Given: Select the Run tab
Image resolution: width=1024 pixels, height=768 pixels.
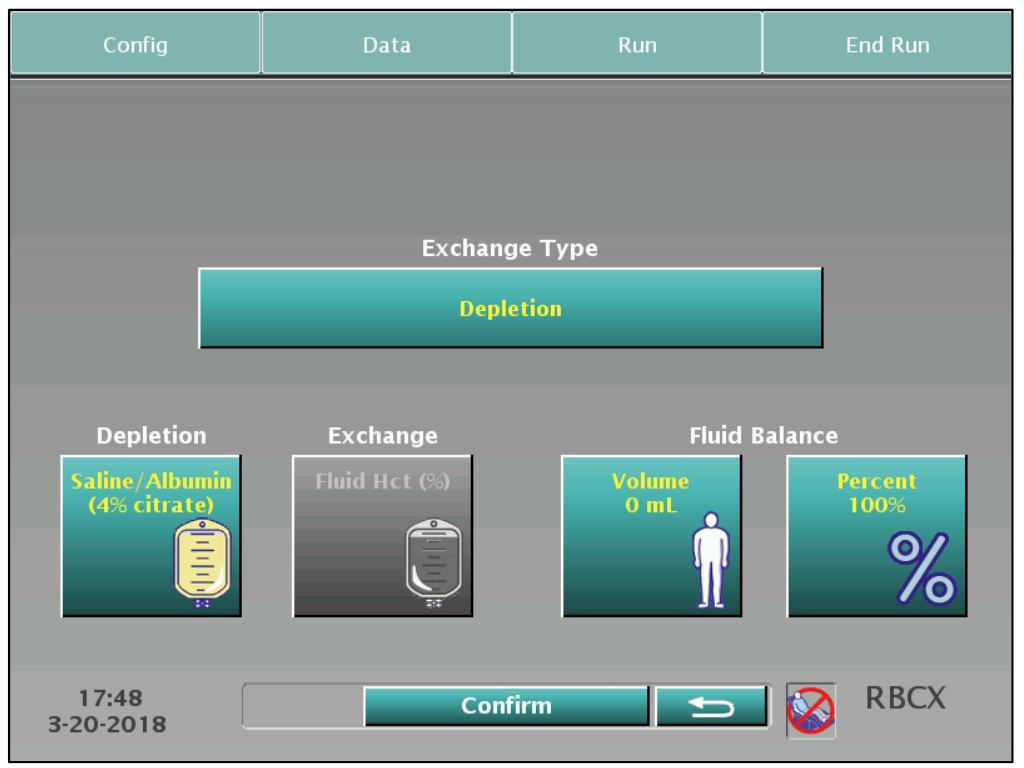Looking at the screenshot, I should (637, 43).
